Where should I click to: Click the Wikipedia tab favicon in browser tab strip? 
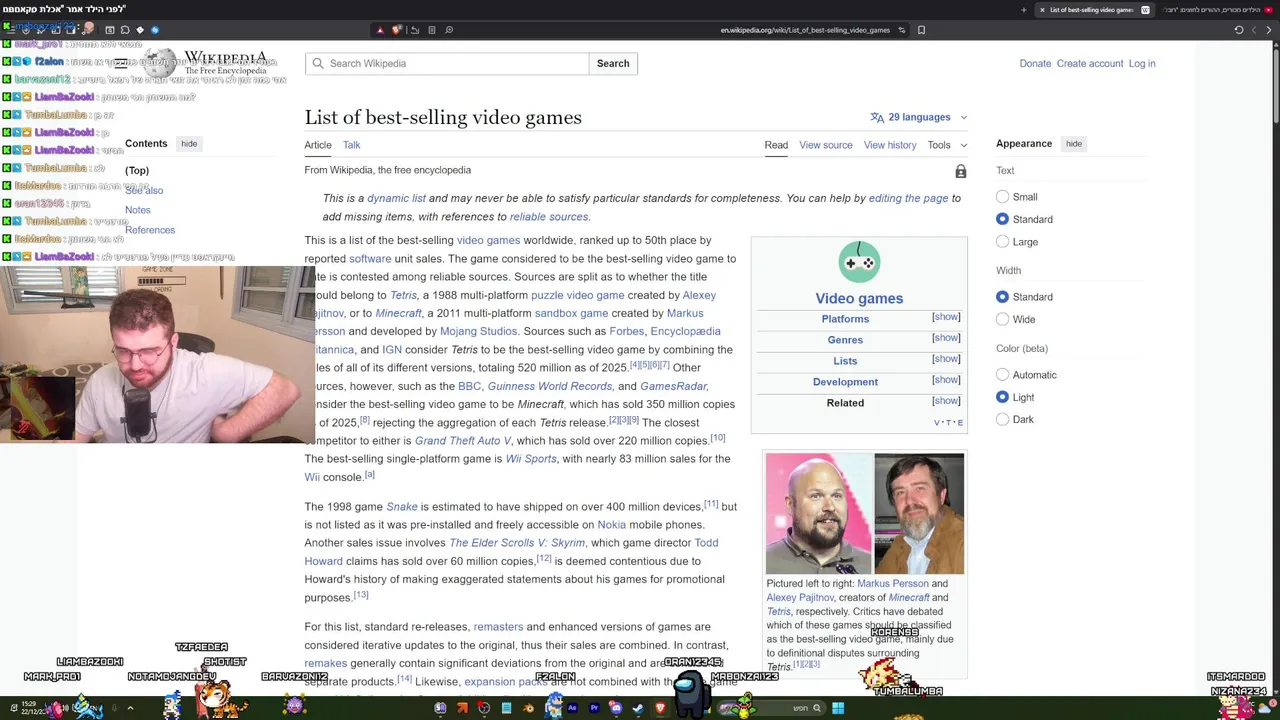pos(1145,10)
